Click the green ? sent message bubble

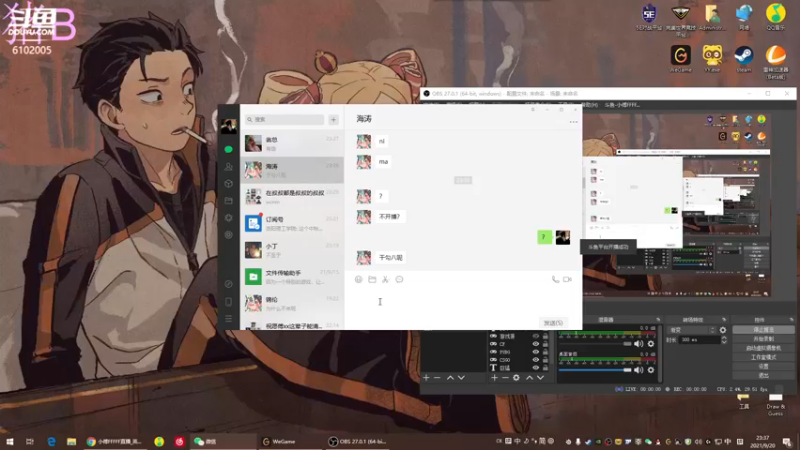544,237
